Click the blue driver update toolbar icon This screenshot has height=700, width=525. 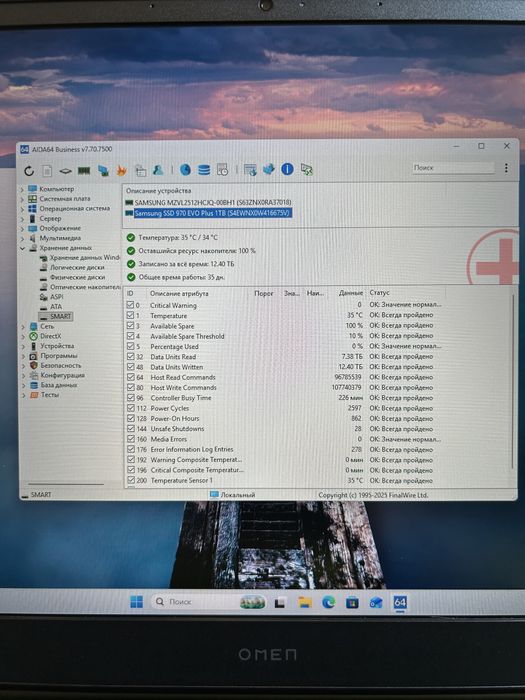point(269,169)
